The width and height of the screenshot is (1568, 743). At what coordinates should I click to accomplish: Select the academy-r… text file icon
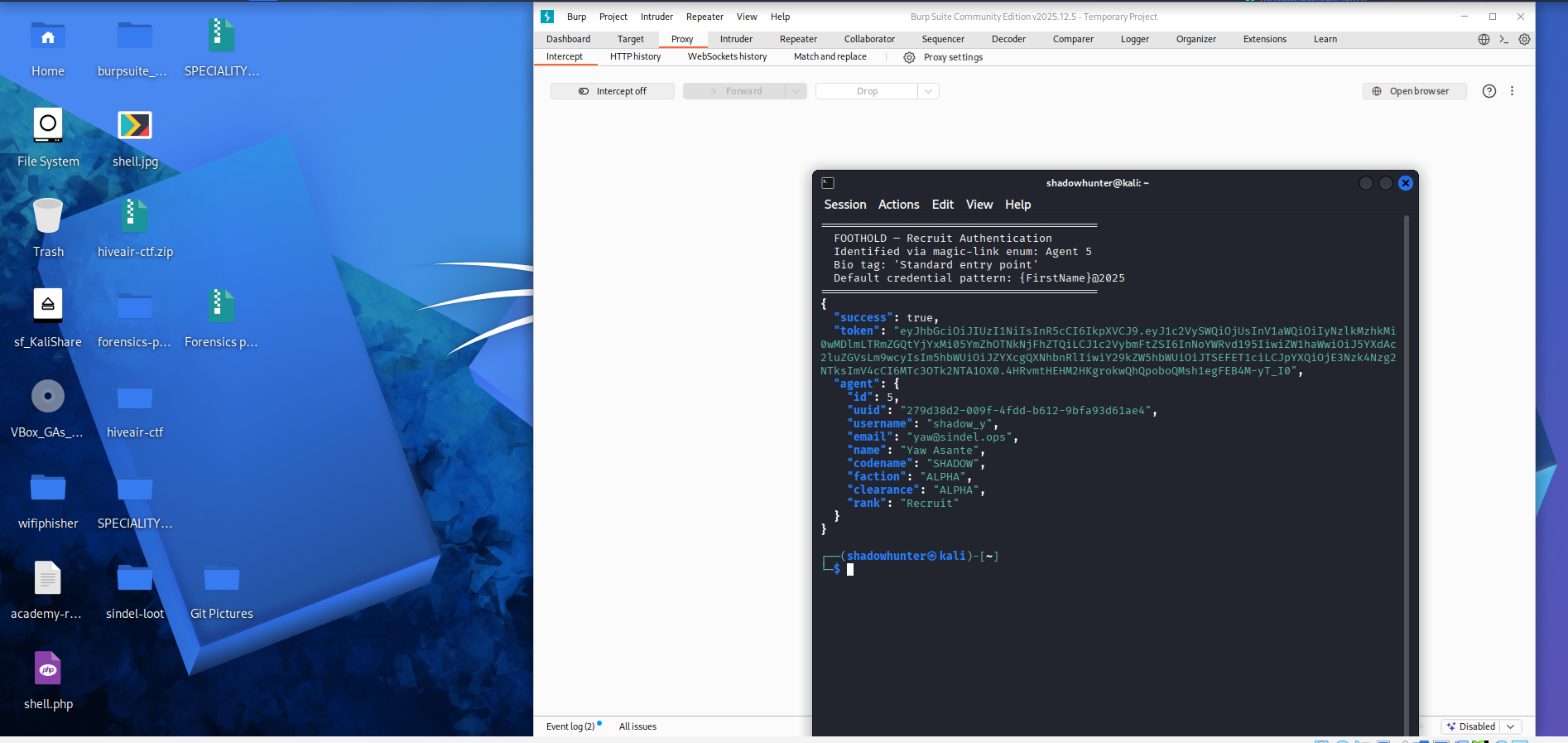(x=48, y=577)
